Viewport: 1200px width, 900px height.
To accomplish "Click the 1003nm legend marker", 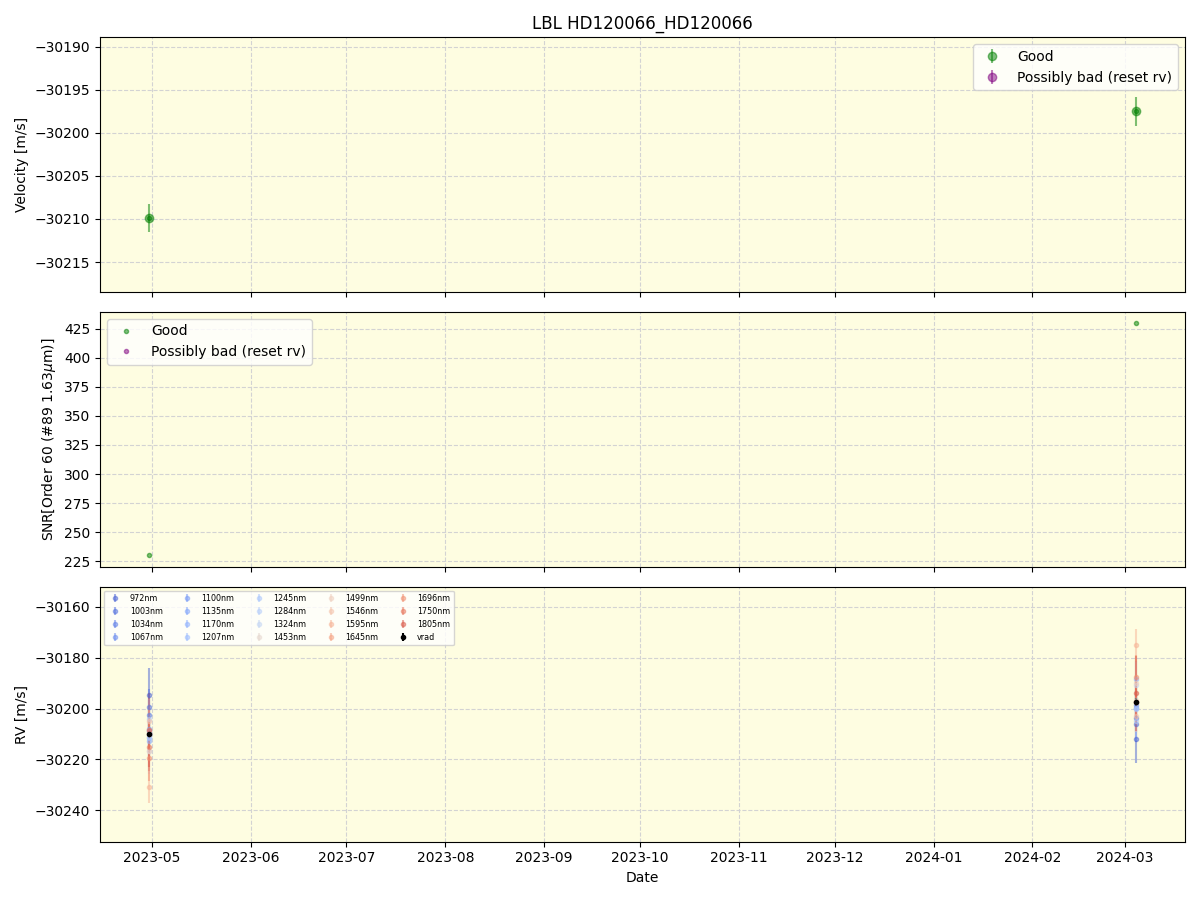I will pos(115,611).
